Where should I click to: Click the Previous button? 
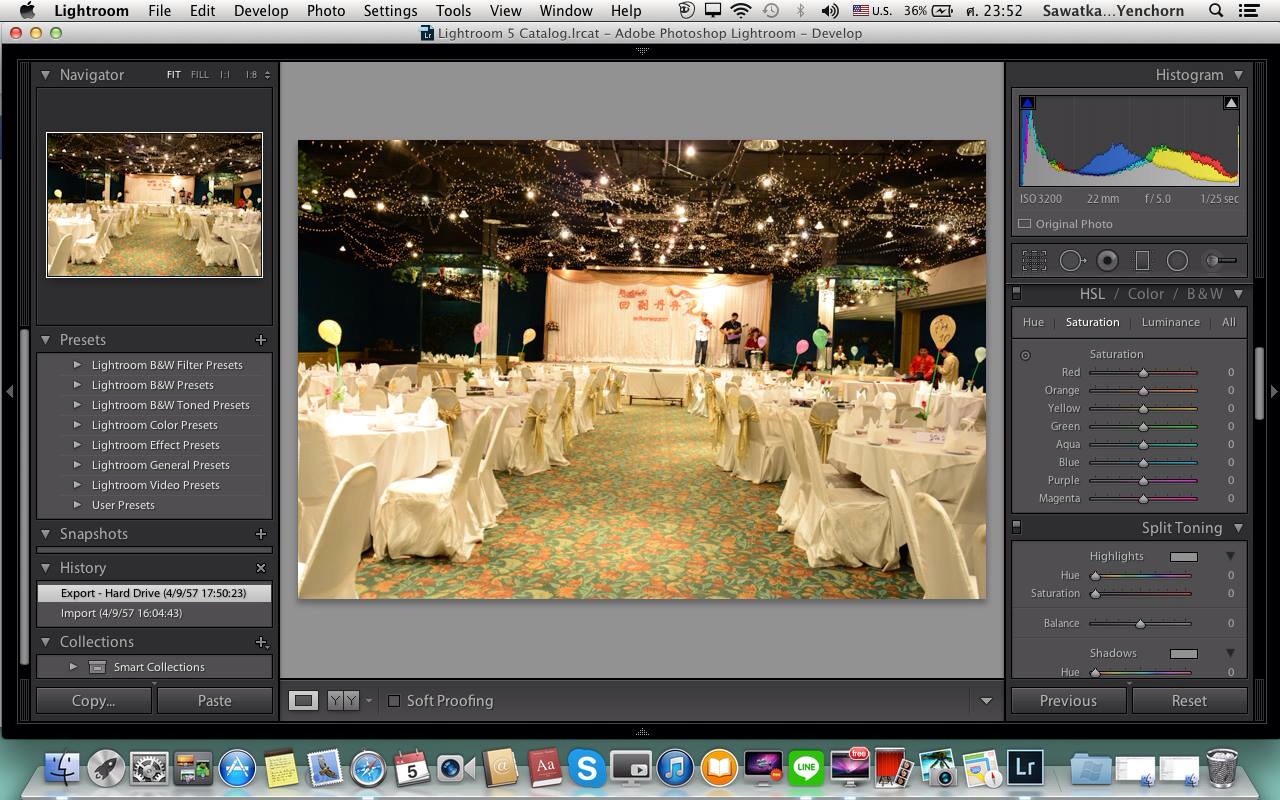(1068, 701)
